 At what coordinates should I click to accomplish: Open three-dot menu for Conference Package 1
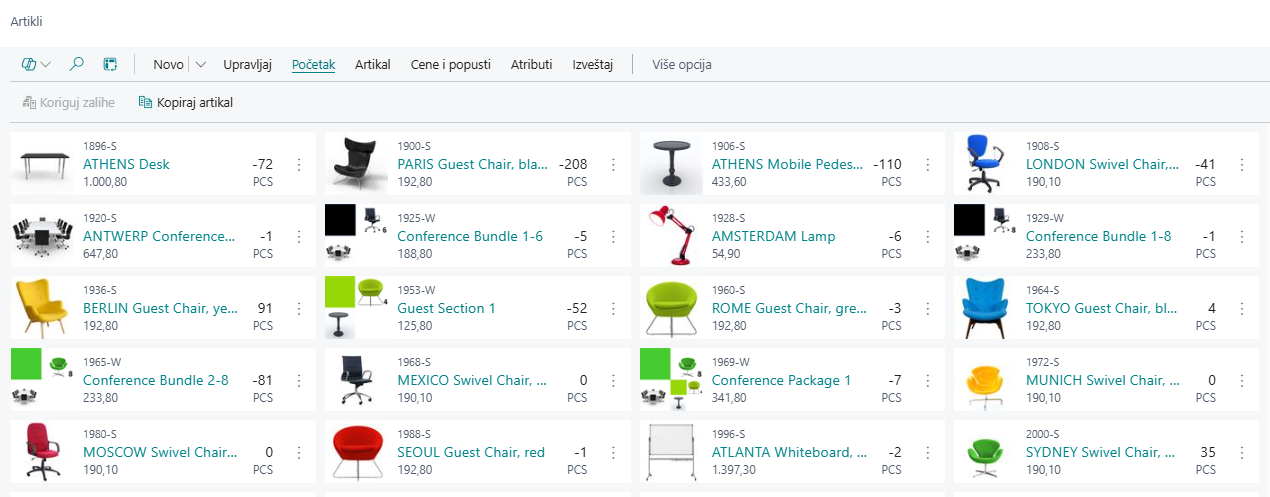click(x=928, y=380)
